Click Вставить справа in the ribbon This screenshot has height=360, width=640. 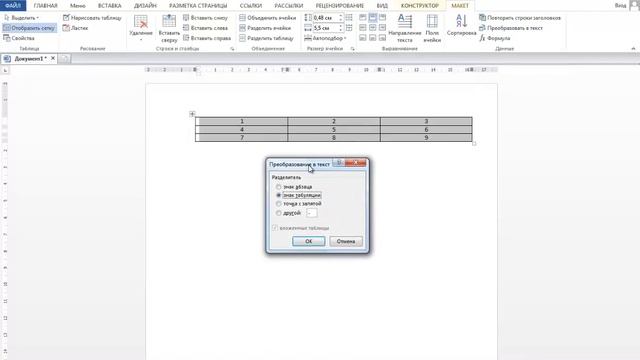point(207,38)
